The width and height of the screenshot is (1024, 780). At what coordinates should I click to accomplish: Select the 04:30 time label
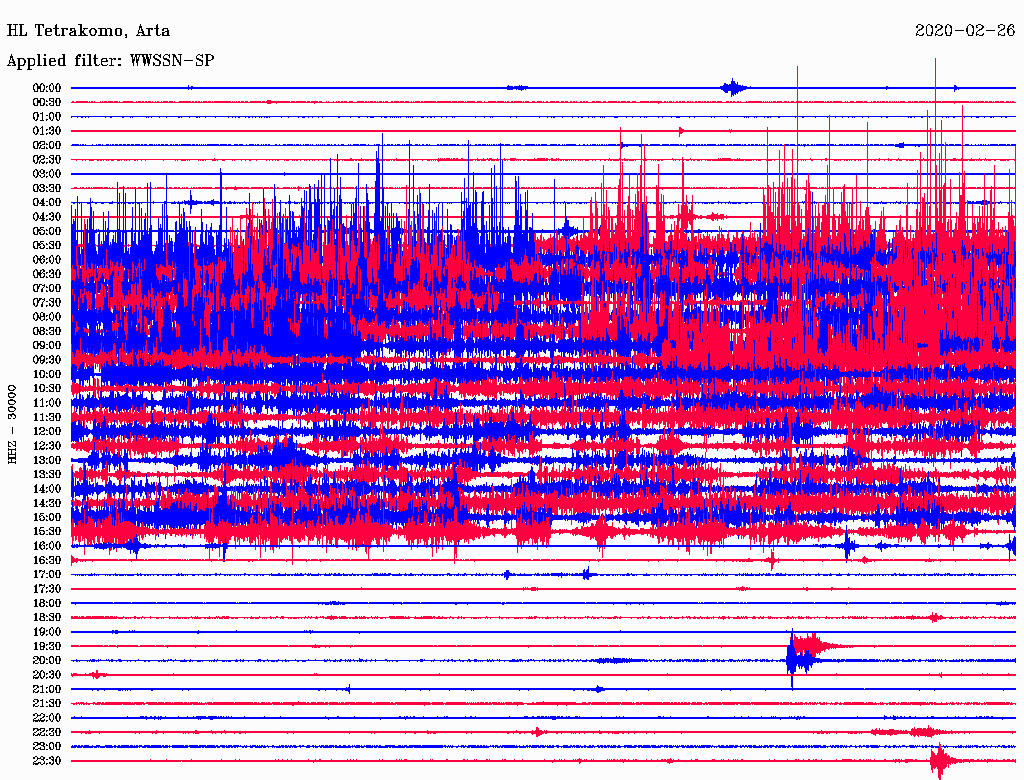[x=47, y=217]
